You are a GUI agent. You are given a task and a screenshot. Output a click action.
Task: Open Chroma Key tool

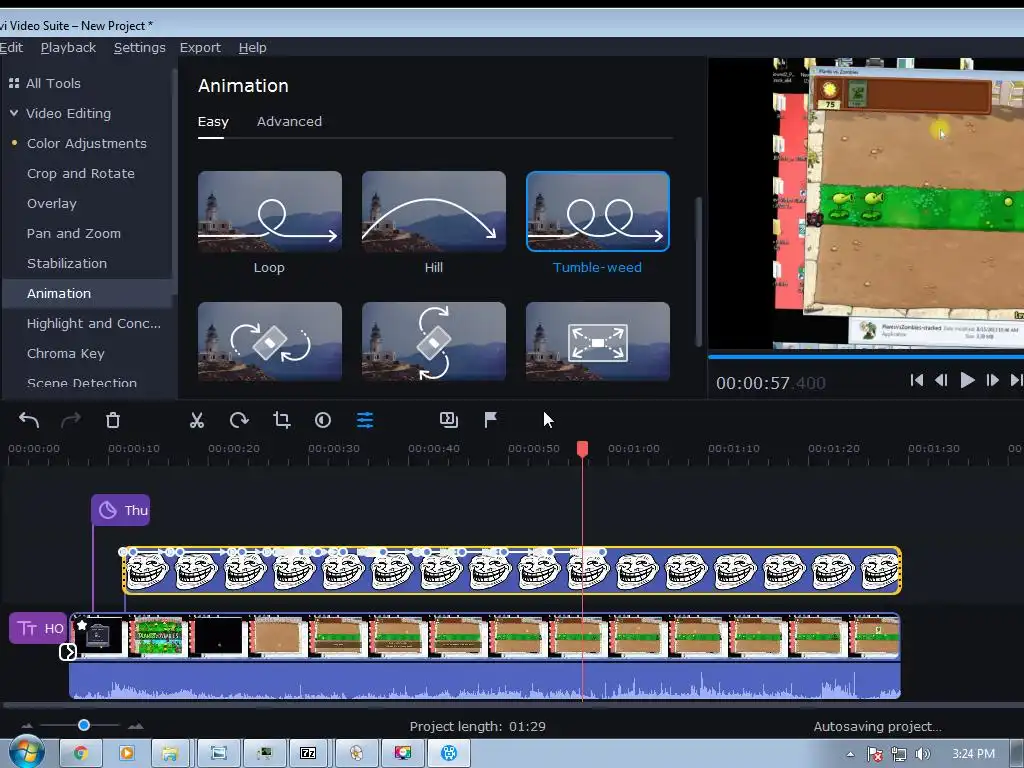point(65,353)
